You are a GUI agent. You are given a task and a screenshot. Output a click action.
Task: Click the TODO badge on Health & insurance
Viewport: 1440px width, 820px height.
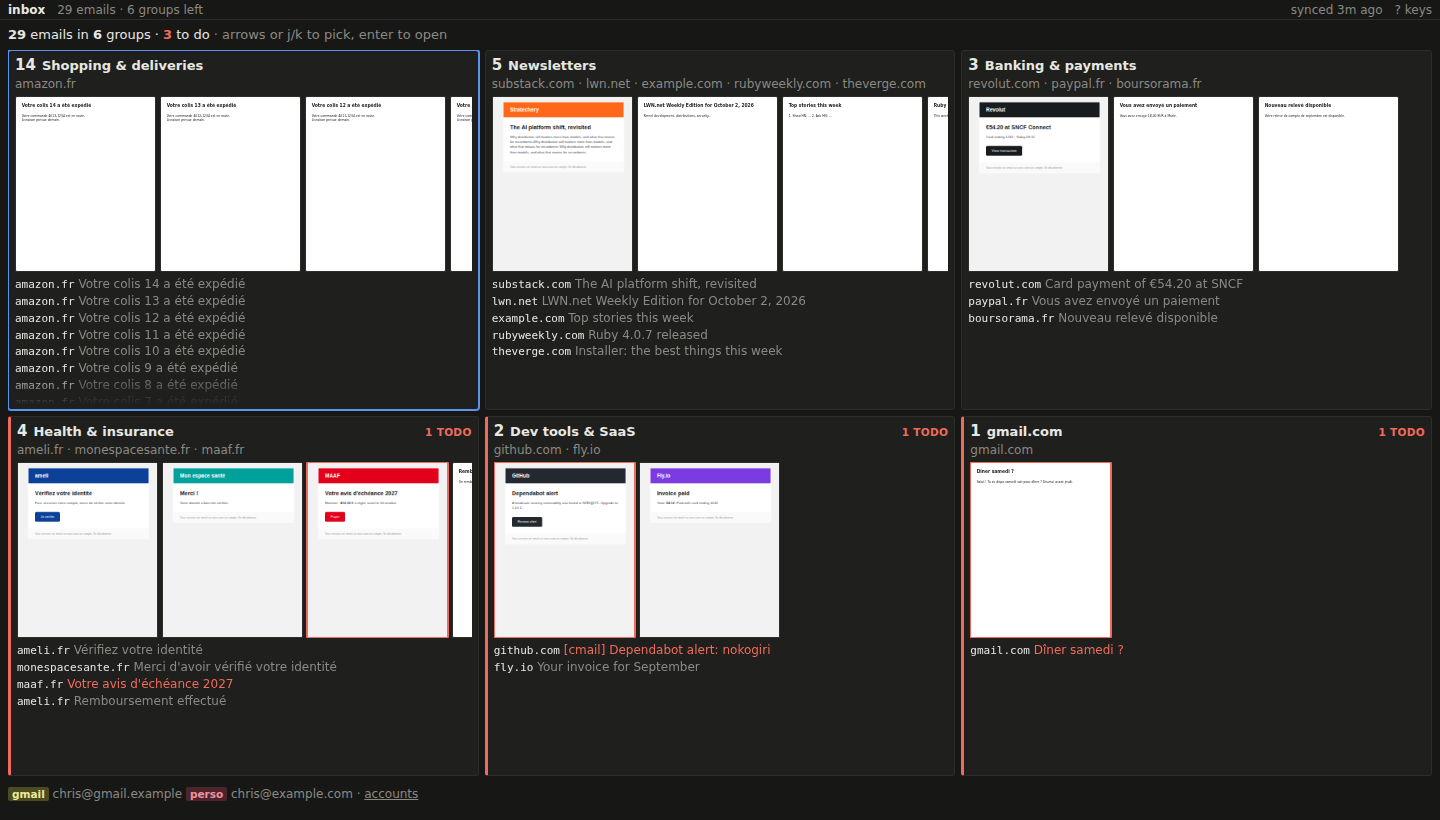(448, 433)
